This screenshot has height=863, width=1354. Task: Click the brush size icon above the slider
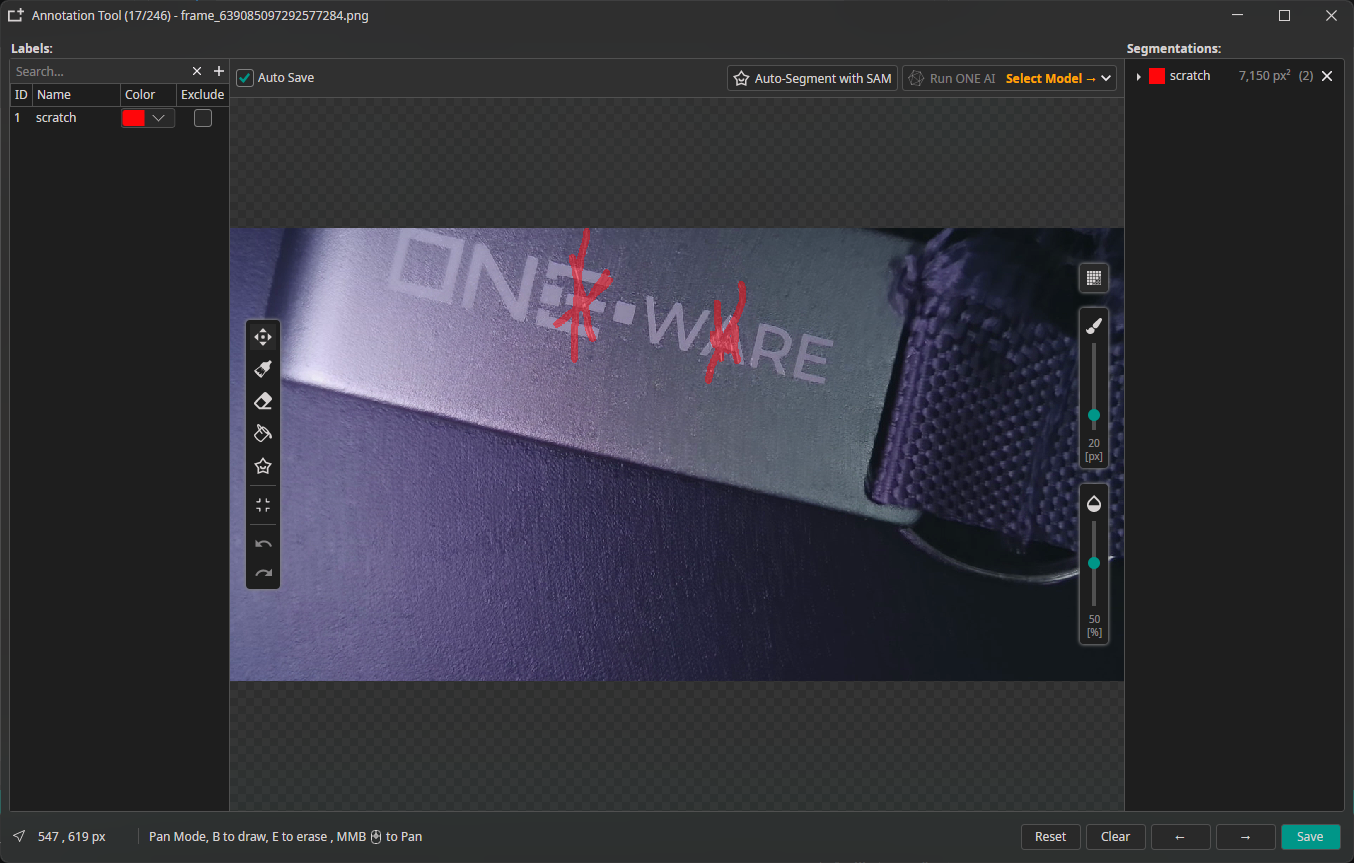click(x=1093, y=326)
